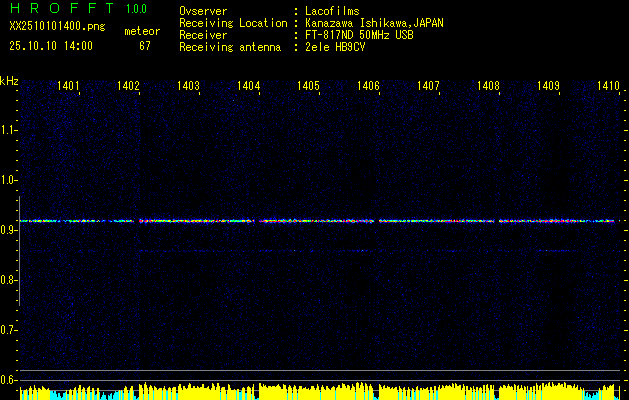The height and width of the screenshot is (400, 629).
Task: Click the 1405 time marker
Action: (309, 87)
